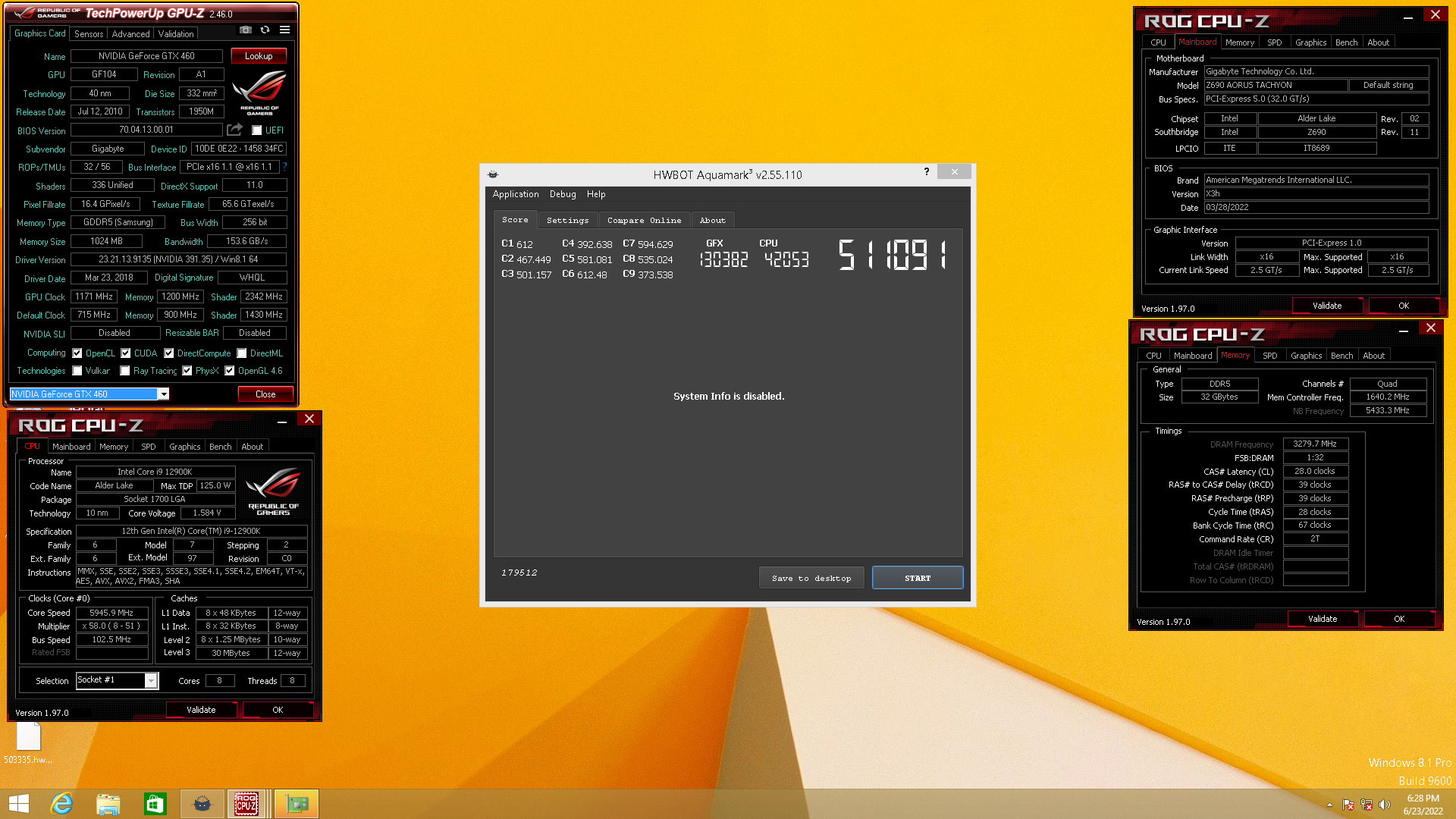Open Help menu in Aquamark
Screen dimensions: 1456x819
pos(596,194)
